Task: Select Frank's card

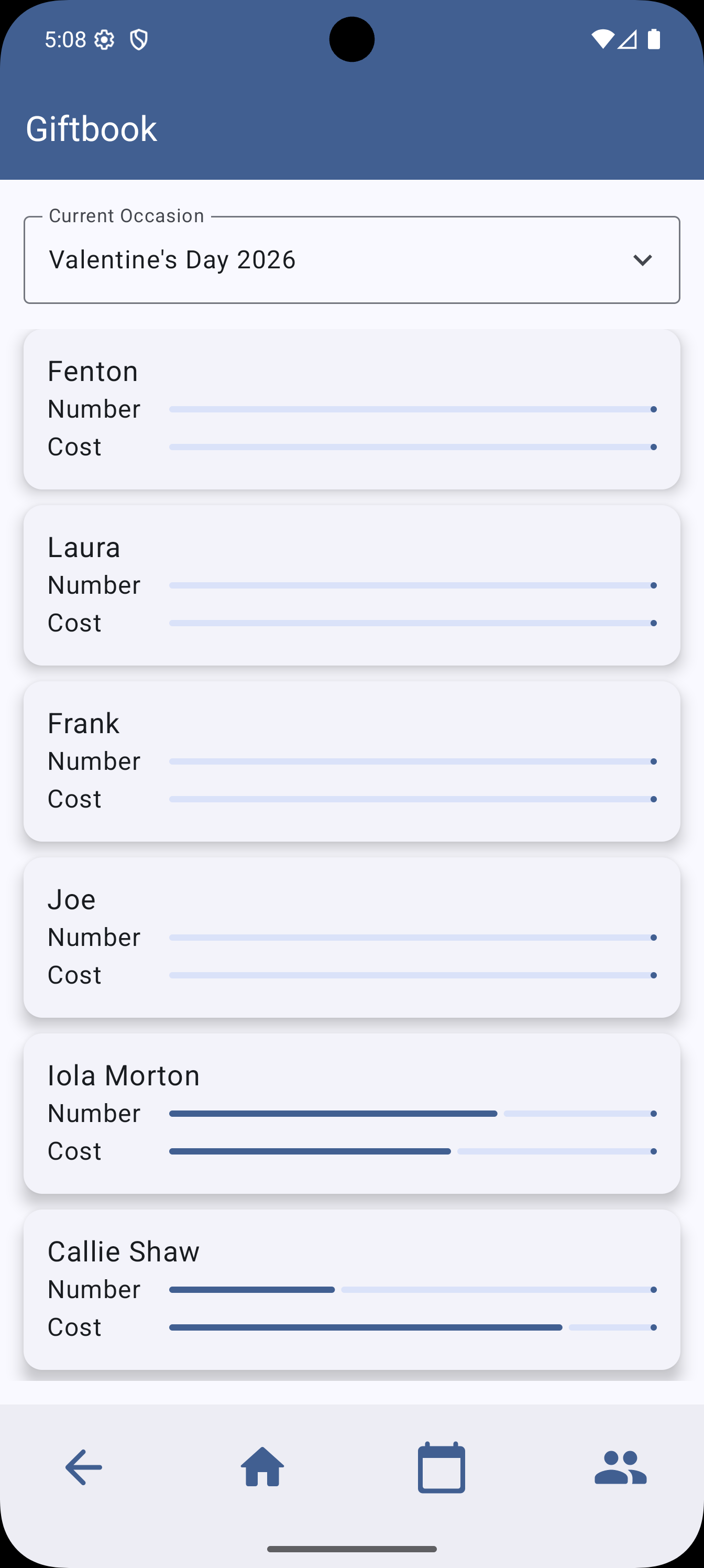Action: tap(351, 761)
